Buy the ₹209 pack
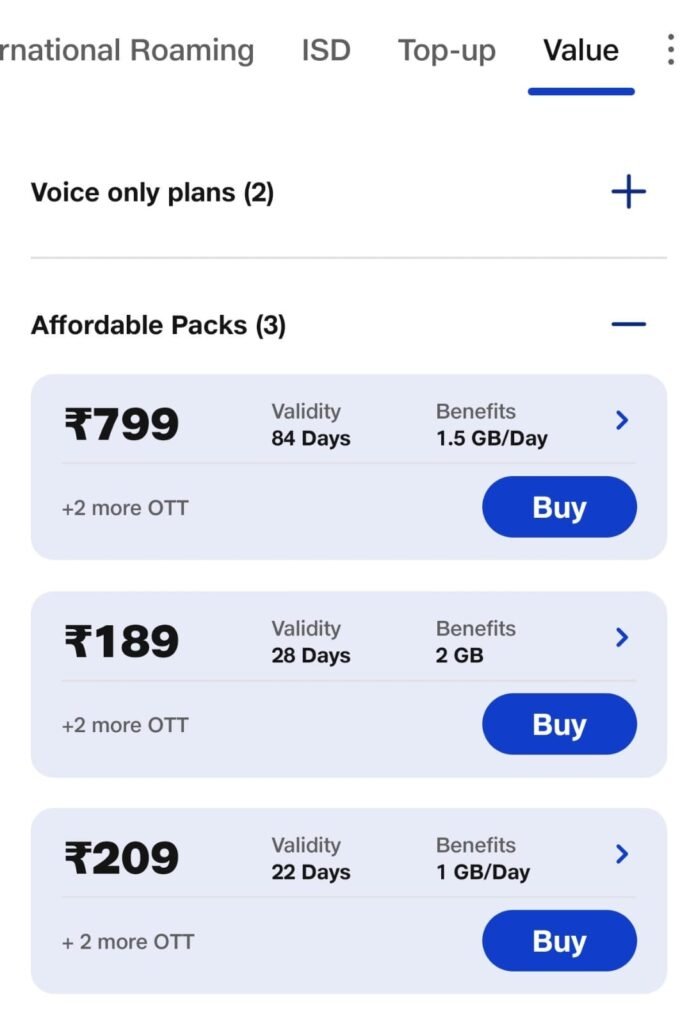Image resolution: width=698 pixels, height=1024 pixels. 559,941
